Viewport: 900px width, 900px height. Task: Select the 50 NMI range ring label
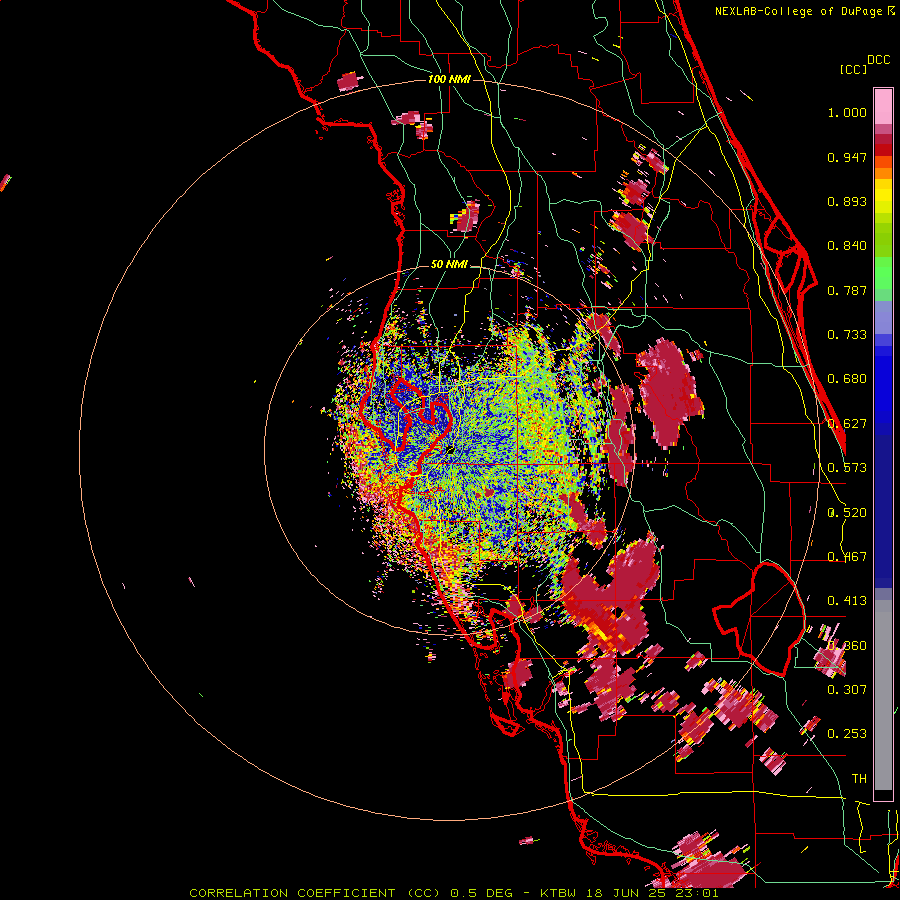tap(449, 264)
